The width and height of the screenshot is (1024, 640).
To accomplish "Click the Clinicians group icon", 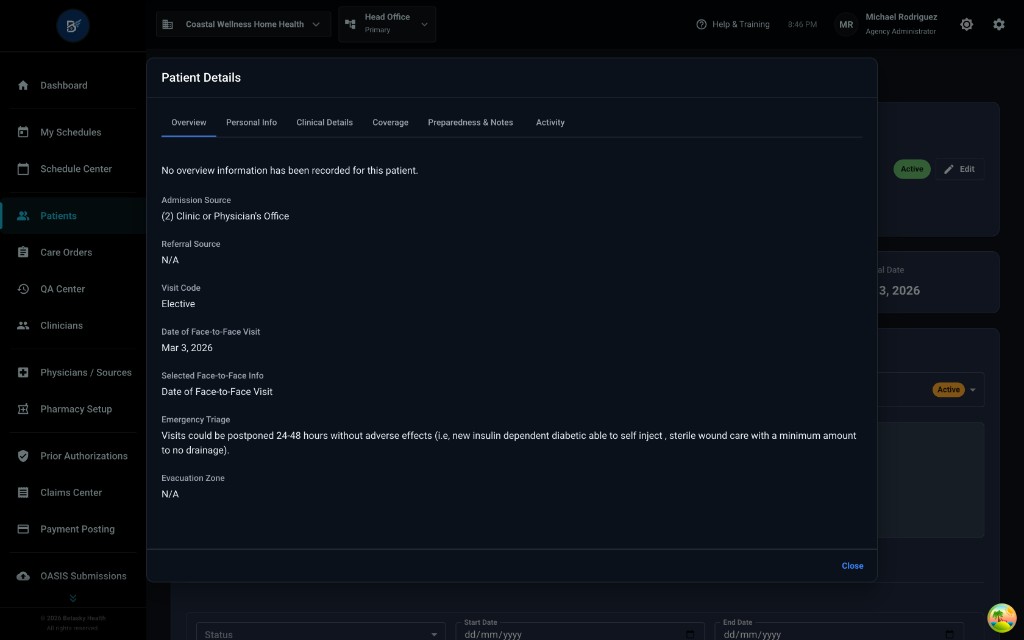I will point(23,325).
